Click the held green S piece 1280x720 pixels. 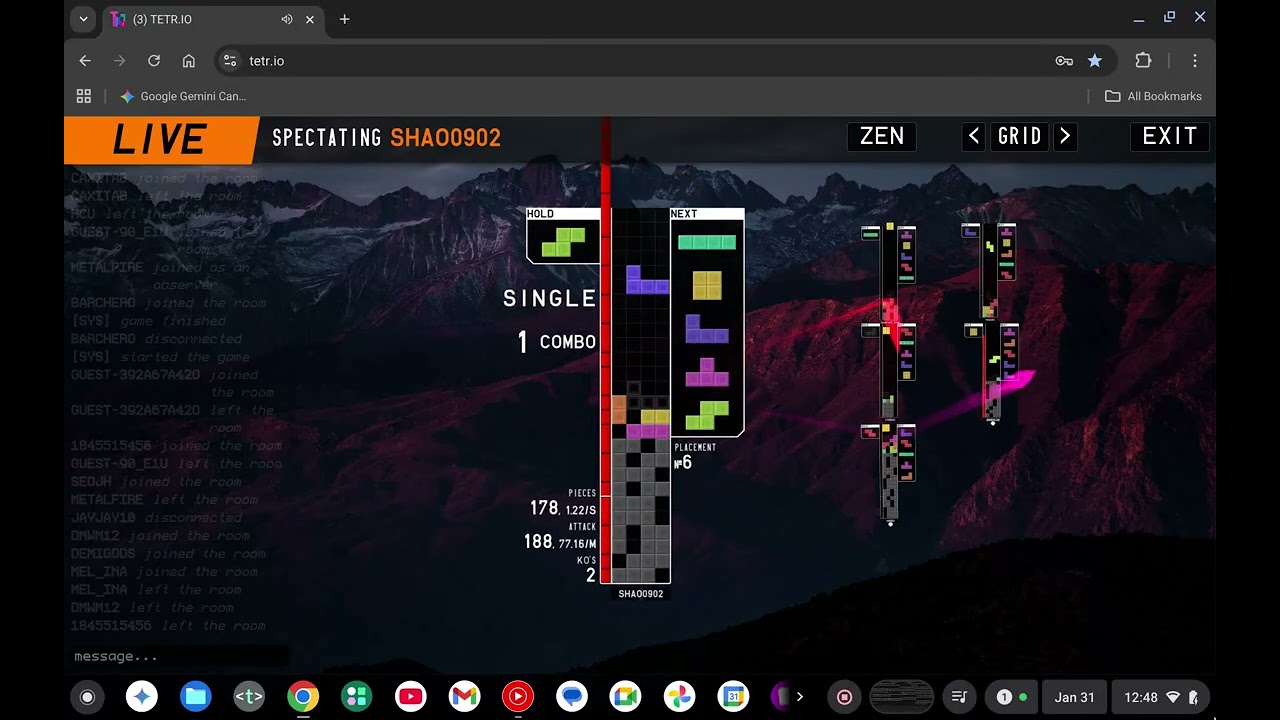point(564,241)
